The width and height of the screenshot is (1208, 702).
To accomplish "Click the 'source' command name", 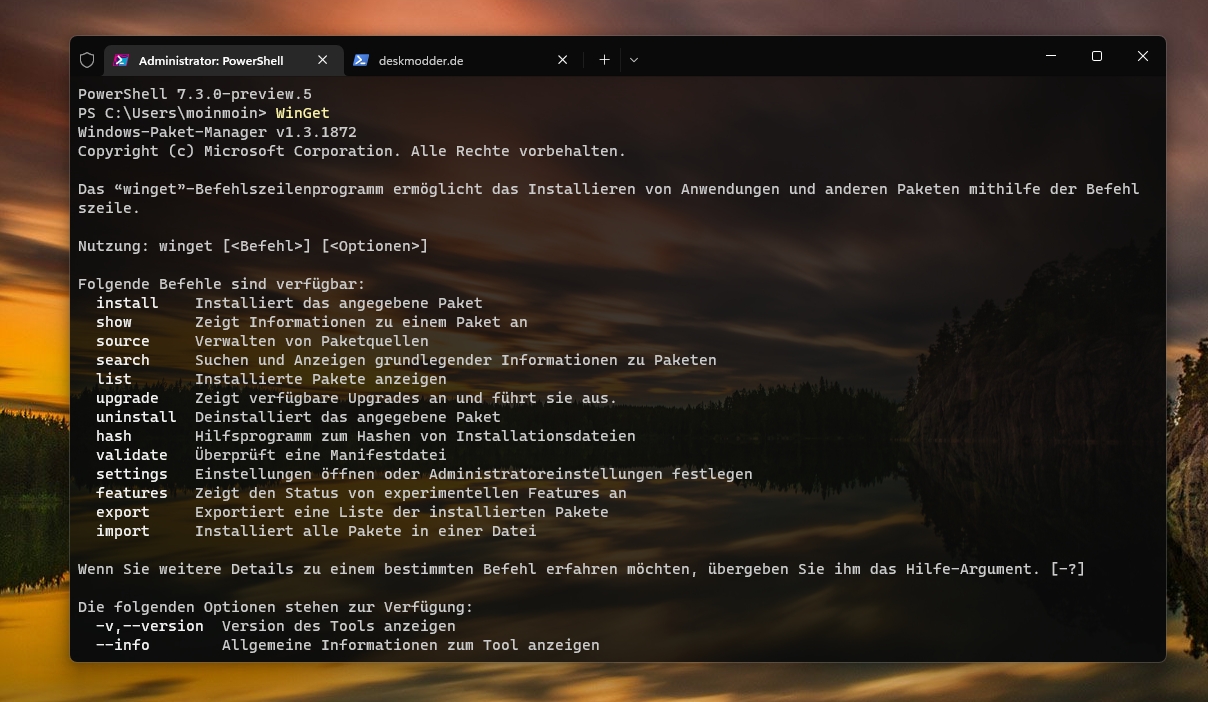I will [x=123, y=341].
